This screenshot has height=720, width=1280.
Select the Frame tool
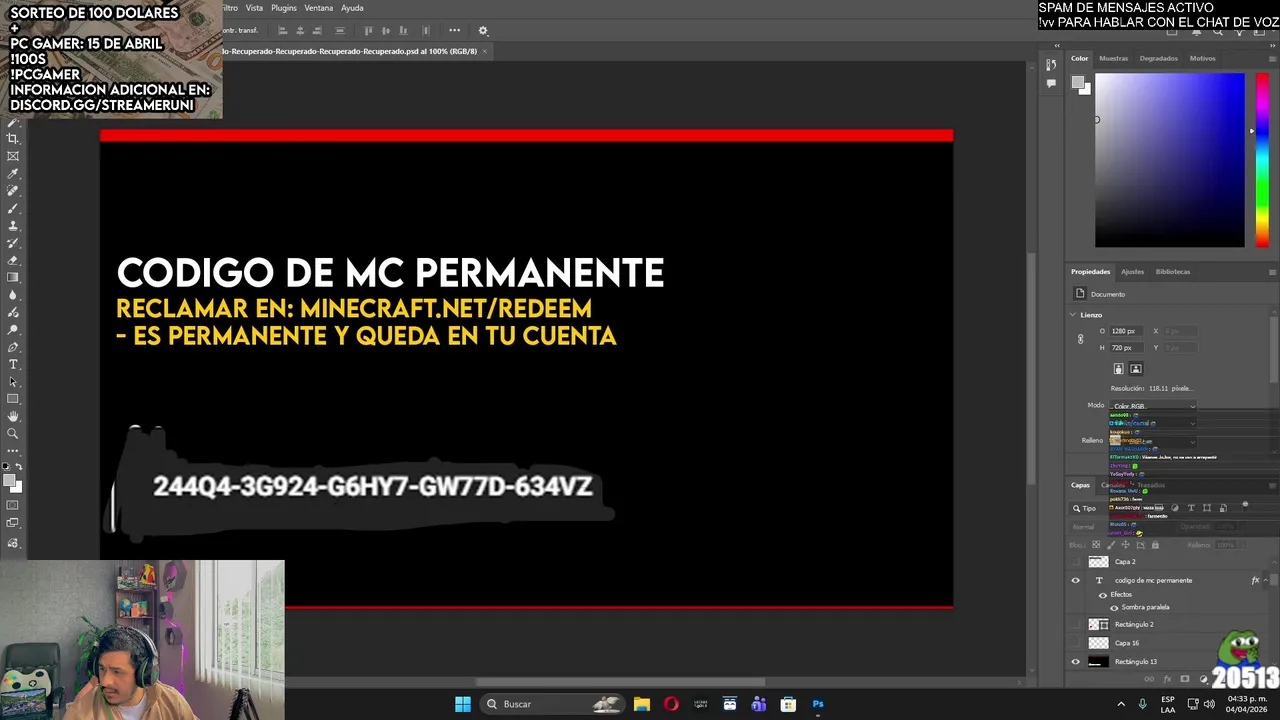click(13, 156)
